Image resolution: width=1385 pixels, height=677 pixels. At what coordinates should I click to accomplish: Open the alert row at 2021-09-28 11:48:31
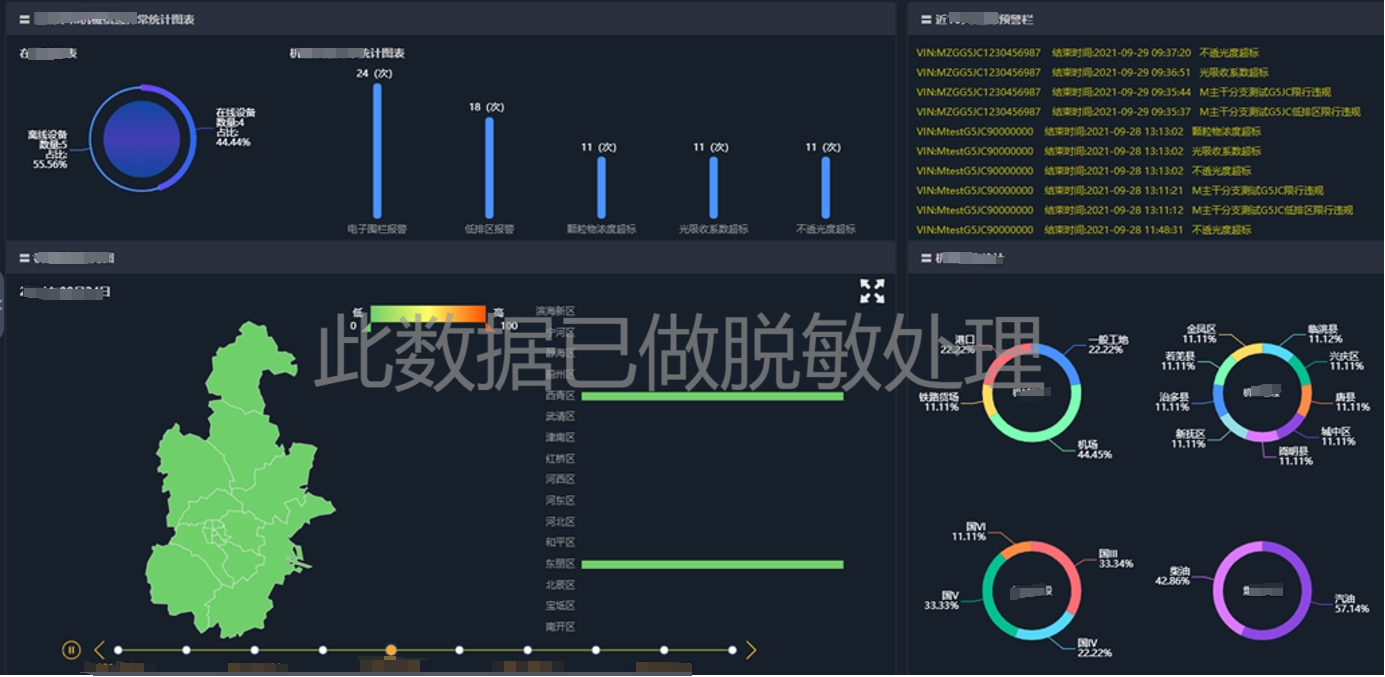click(1083, 230)
